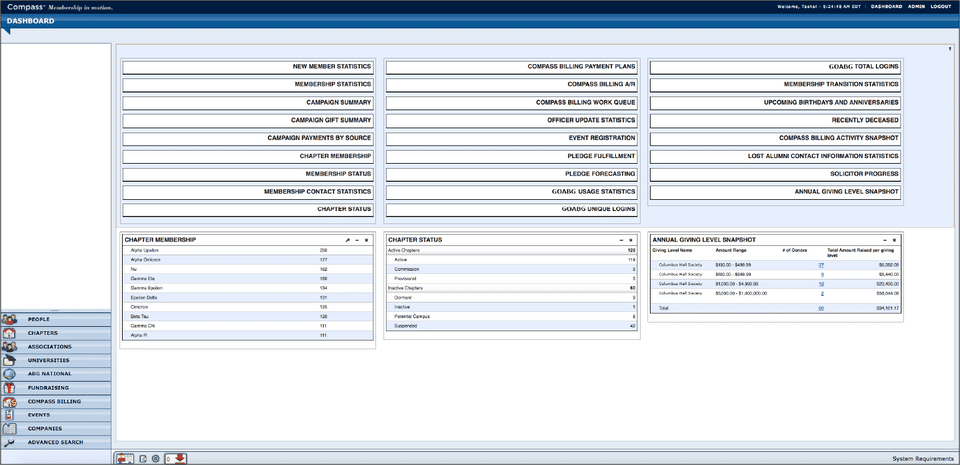Click the gear icon in bottom toolbar

pos(156,458)
